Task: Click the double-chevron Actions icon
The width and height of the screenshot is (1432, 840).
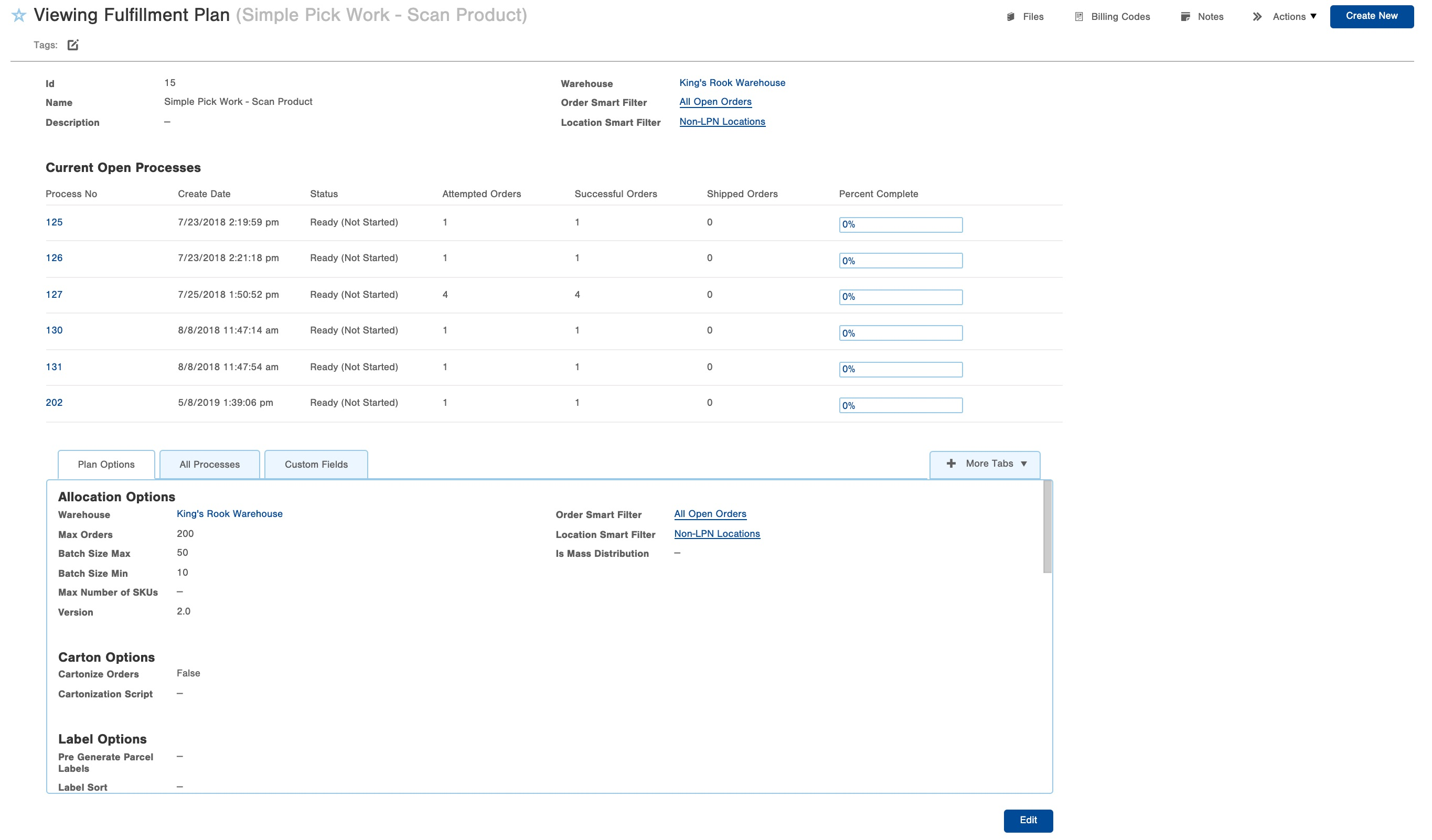Action: (x=1257, y=17)
